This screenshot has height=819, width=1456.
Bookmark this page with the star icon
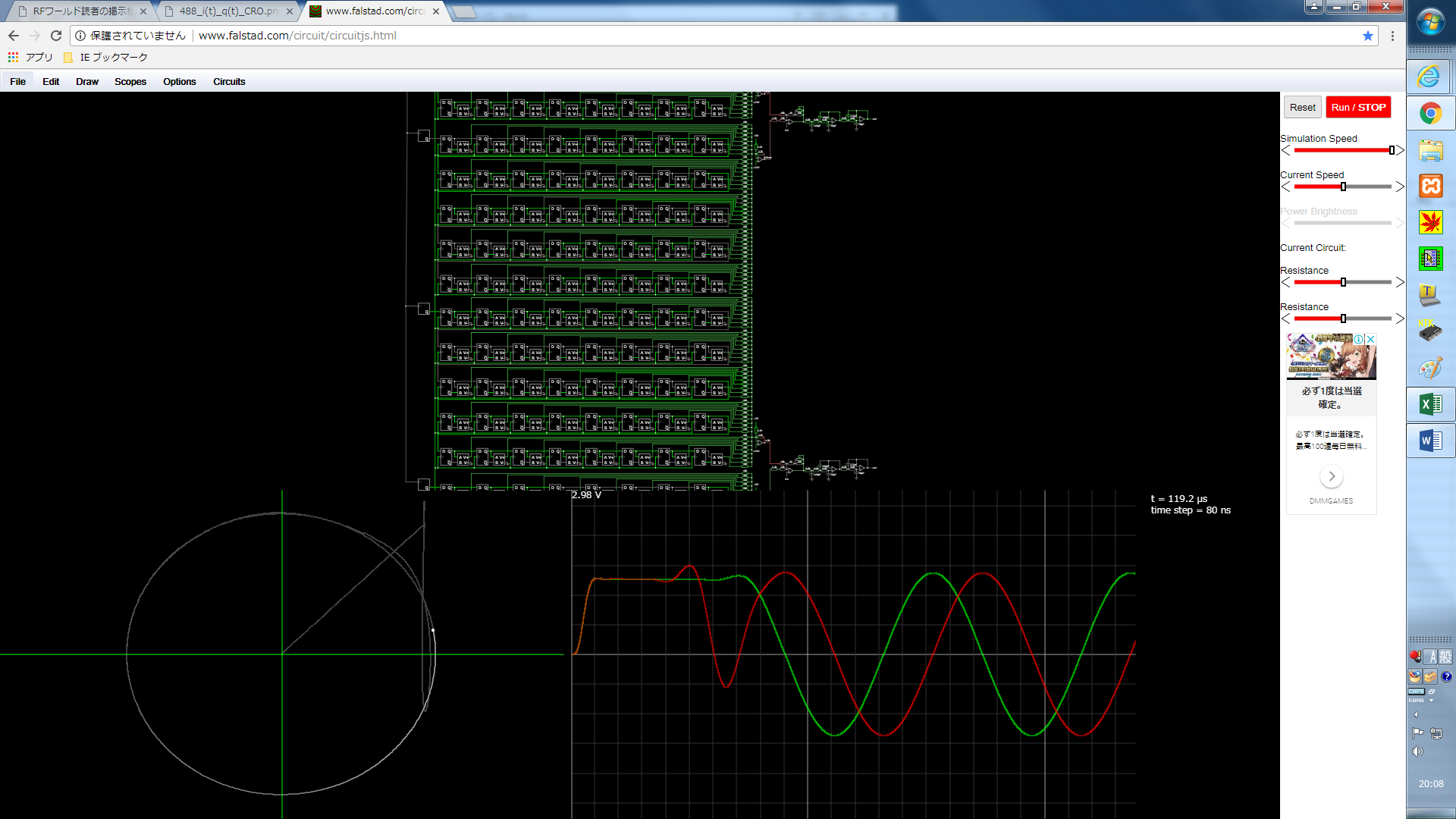[x=1368, y=36]
